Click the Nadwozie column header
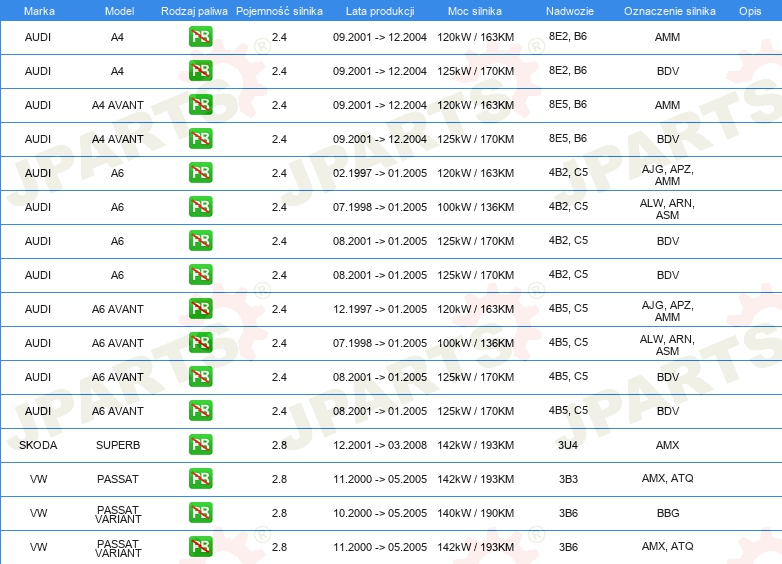This screenshot has height=564, width=782. [x=570, y=11]
